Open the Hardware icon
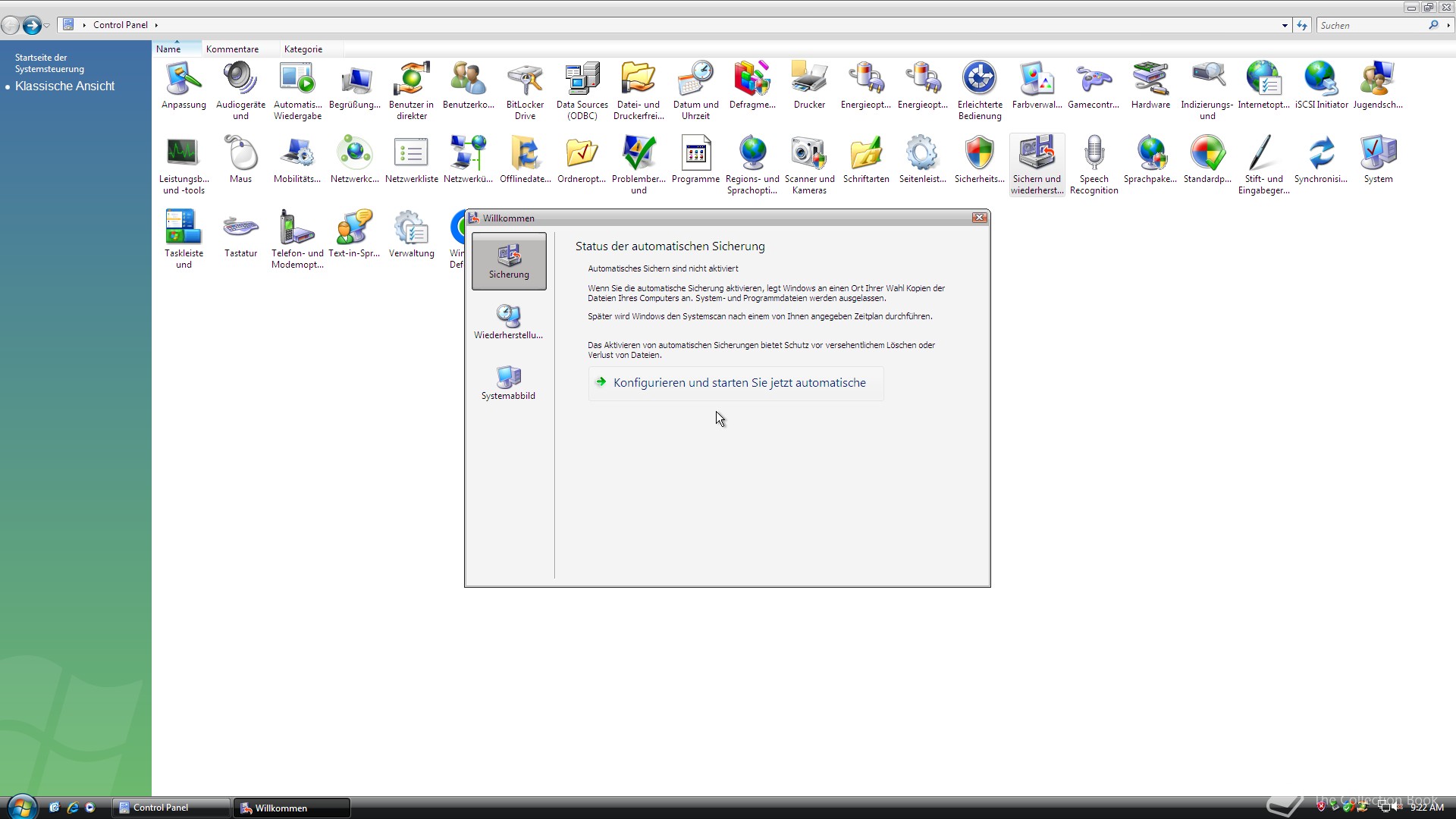This screenshot has height=819, width=1456. coord(1150,86)
